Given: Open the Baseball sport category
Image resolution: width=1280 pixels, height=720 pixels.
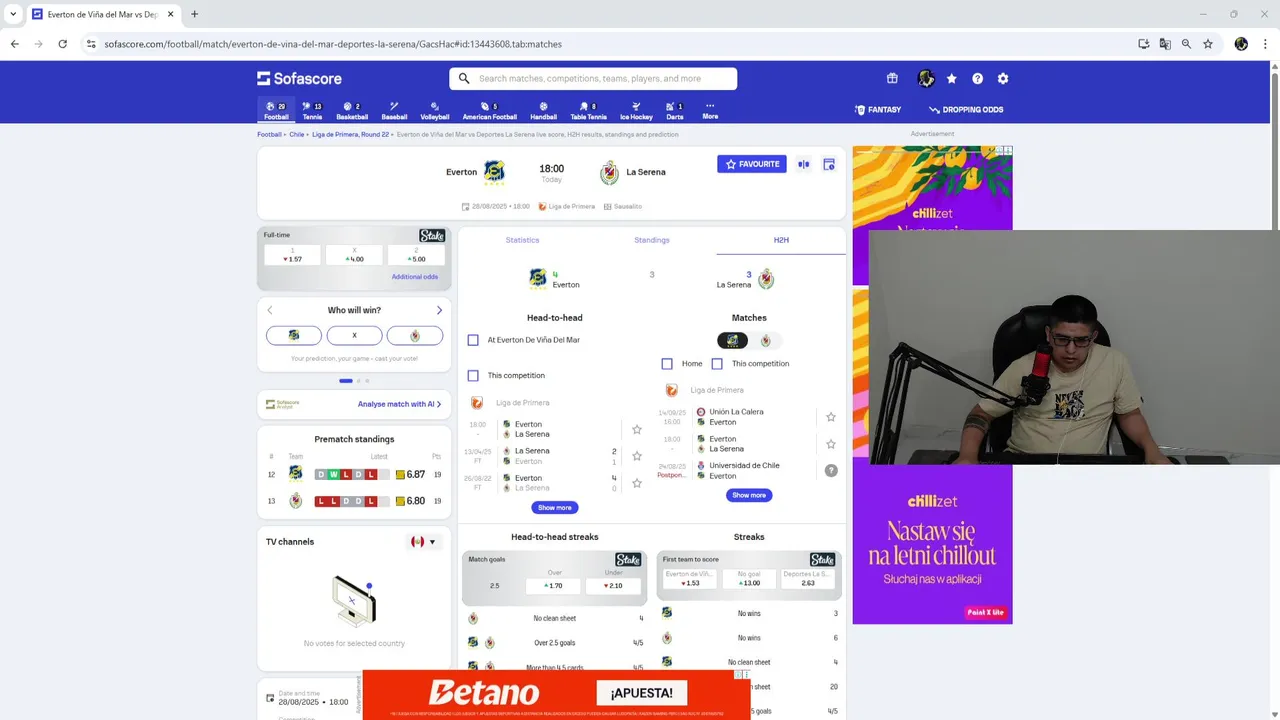Looking at the screenshot, I should [394, 110].
